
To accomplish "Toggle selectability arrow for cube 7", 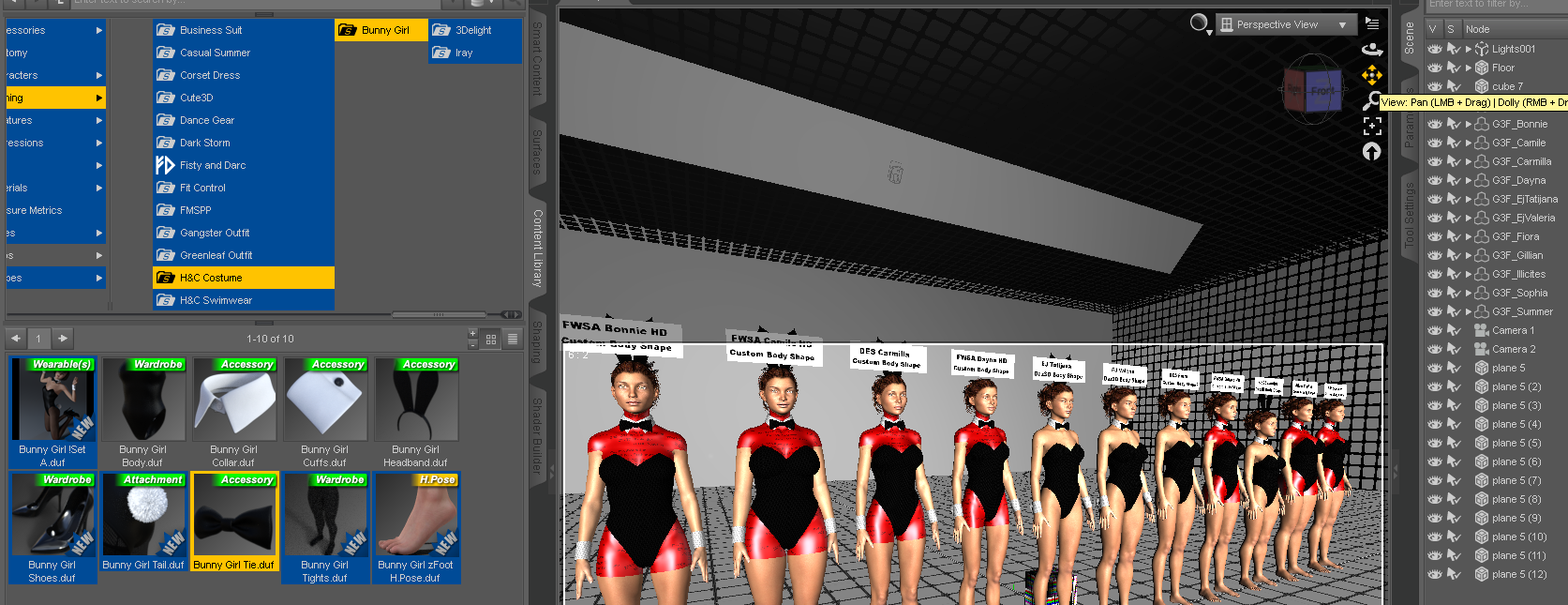I will click(1454, 86).
